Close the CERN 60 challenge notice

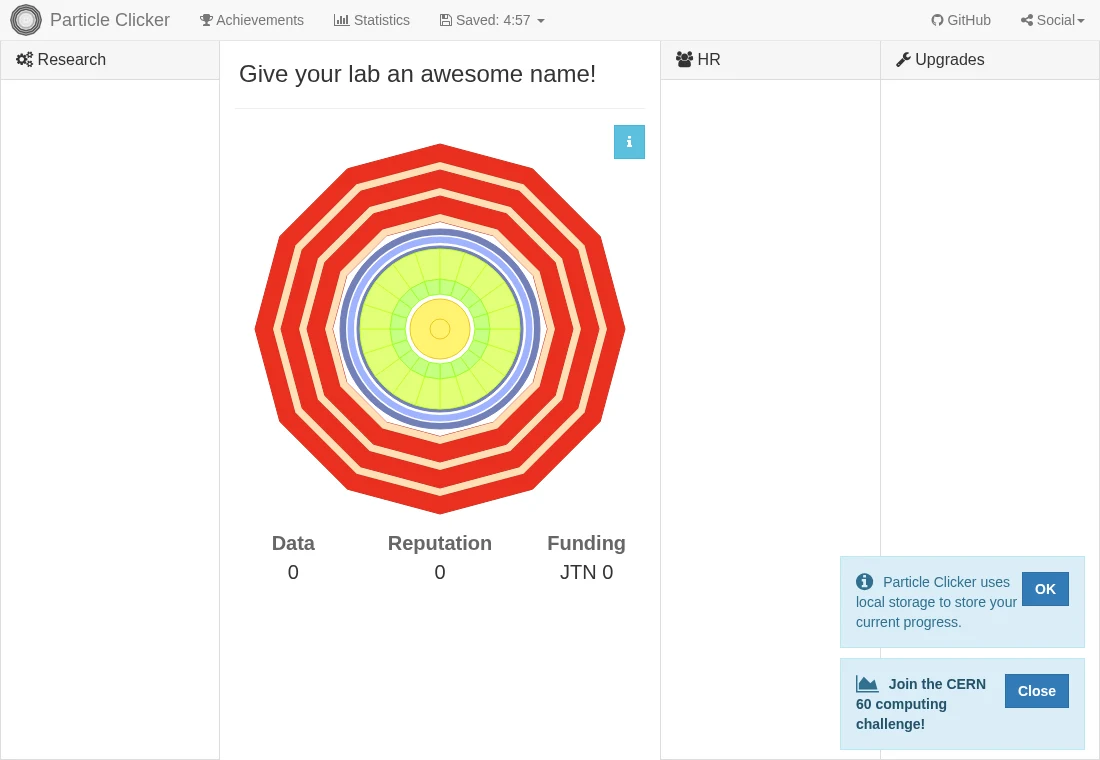(1037, 691)
